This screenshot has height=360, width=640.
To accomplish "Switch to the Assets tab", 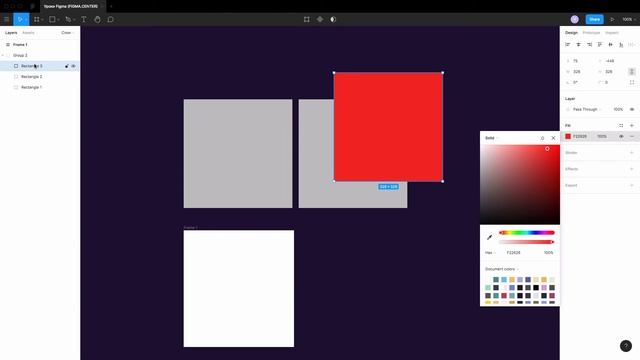I will [28, 33].
